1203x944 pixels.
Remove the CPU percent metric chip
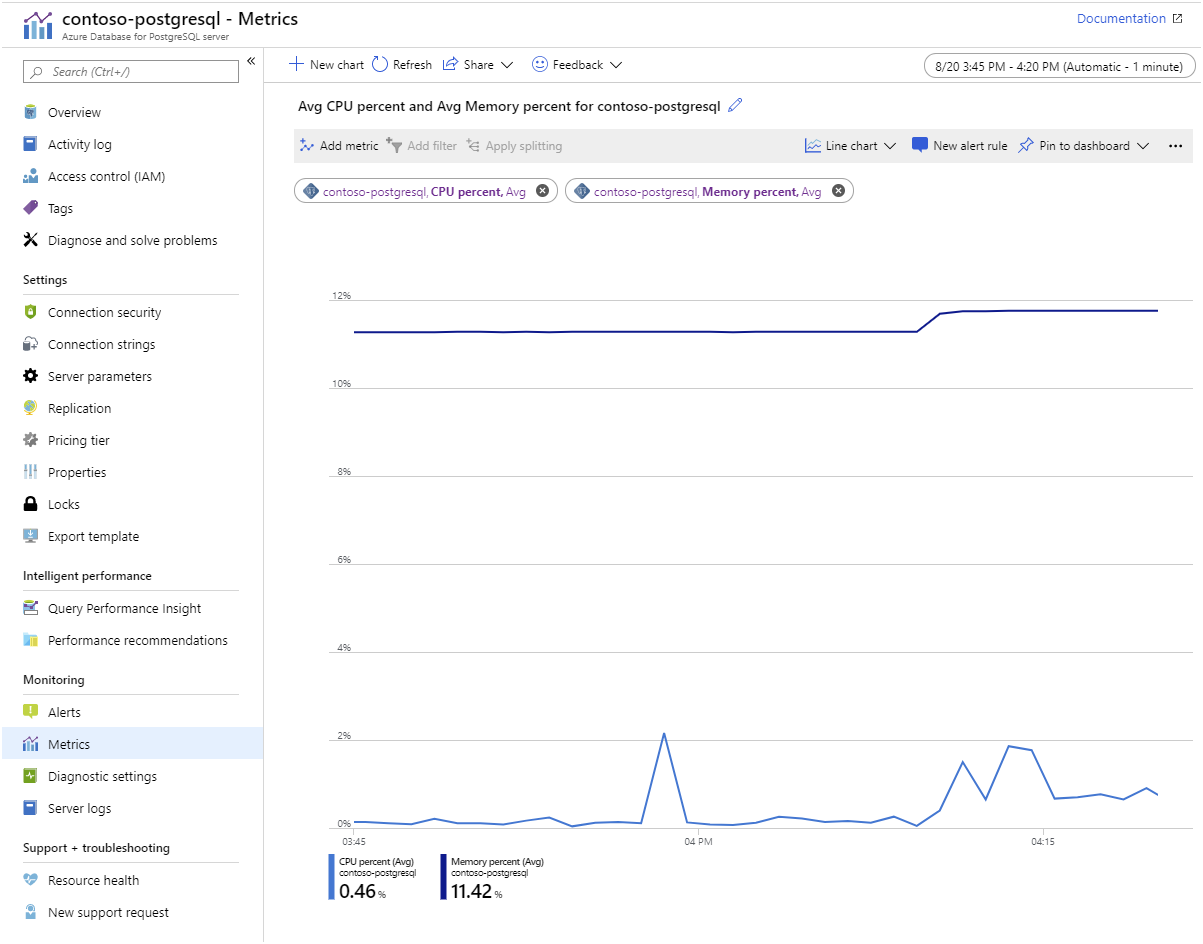[542, 191]
